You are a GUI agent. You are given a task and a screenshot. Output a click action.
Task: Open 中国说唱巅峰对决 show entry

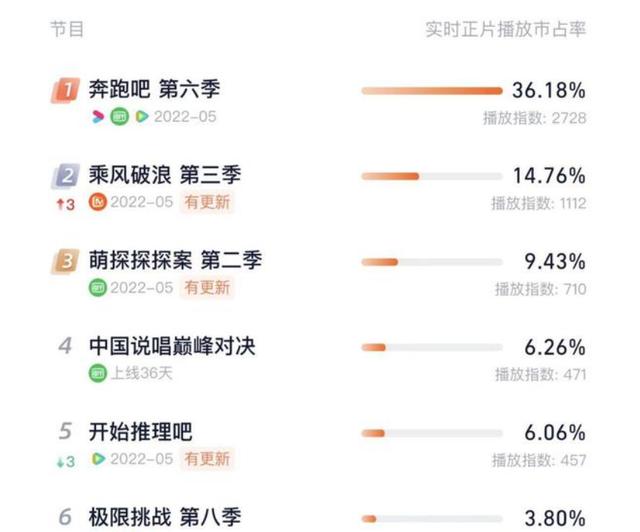click(x=172, y=346)
